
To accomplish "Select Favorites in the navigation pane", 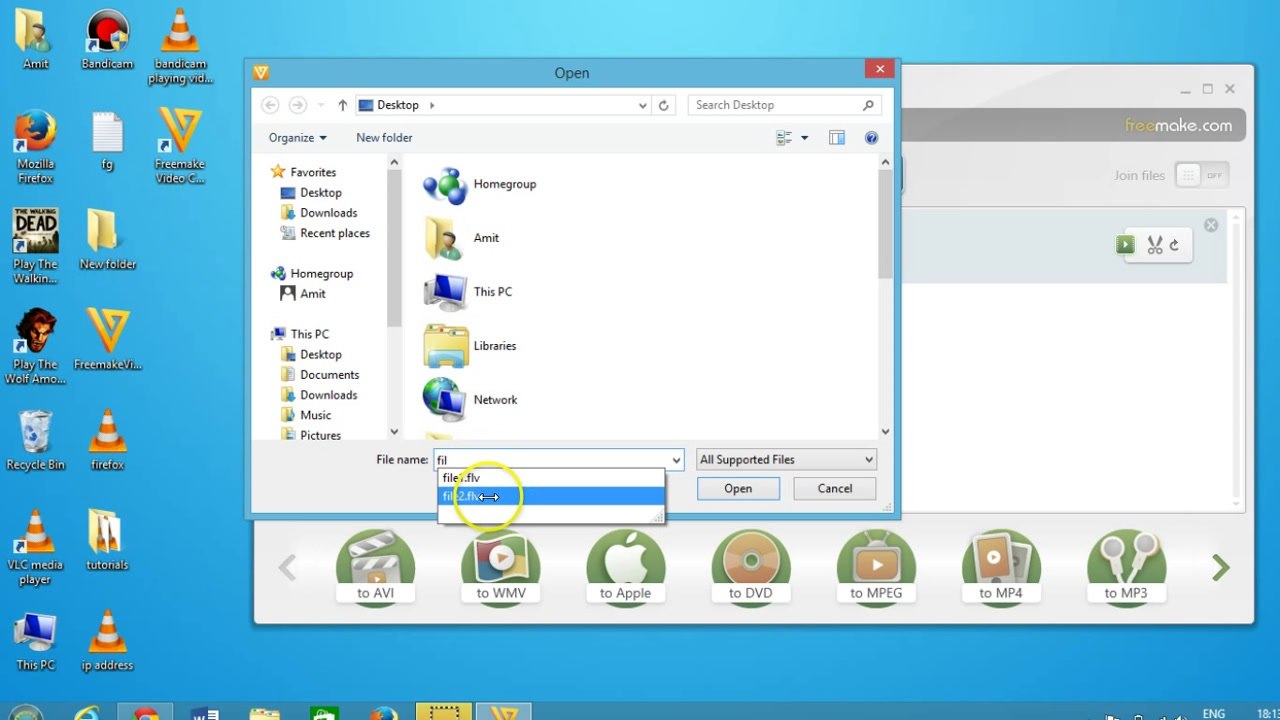I will (x=313, y=172).
